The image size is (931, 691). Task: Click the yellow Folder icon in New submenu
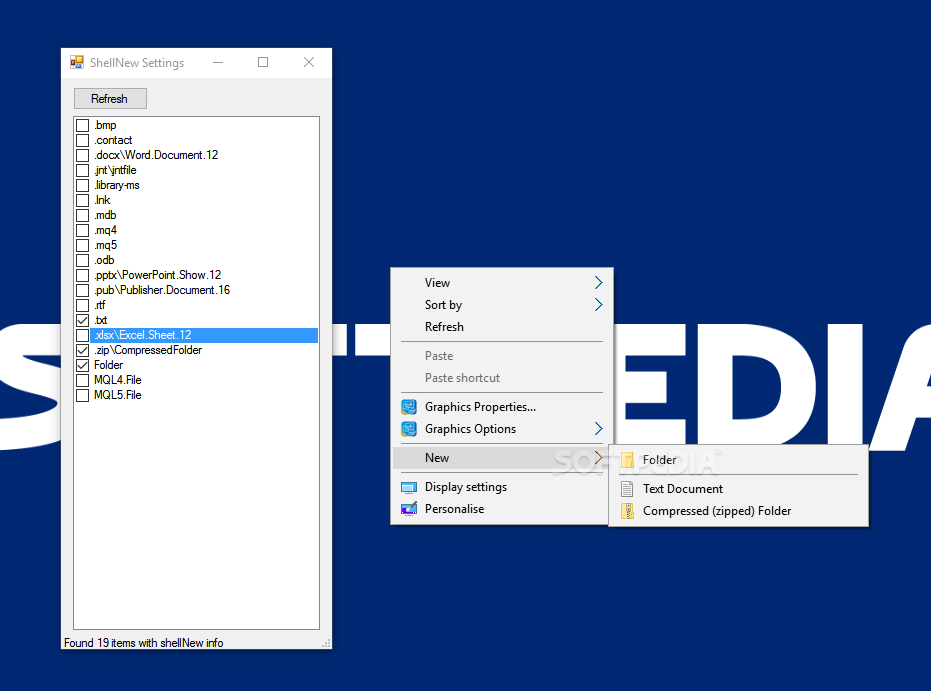point(627,460)
